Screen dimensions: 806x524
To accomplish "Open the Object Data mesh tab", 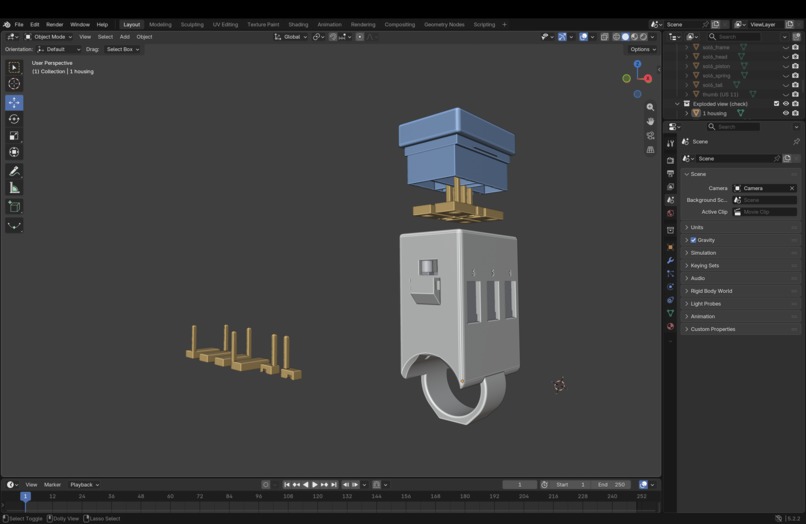I will (x=670, y=313).
